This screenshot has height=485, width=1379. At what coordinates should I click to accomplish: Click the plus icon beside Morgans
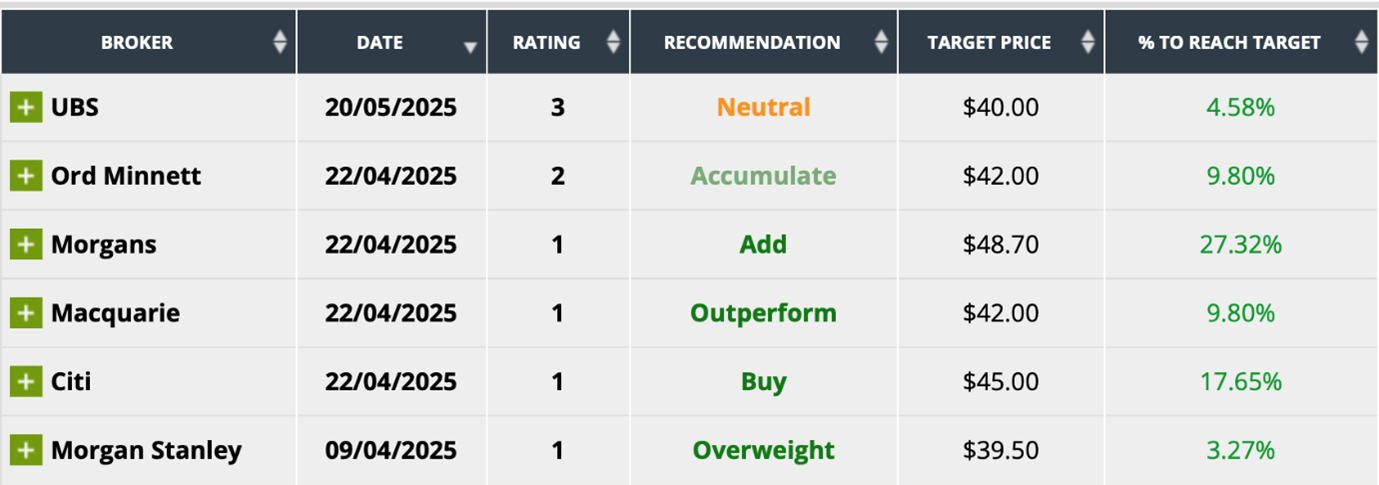(x=26, y=244)
